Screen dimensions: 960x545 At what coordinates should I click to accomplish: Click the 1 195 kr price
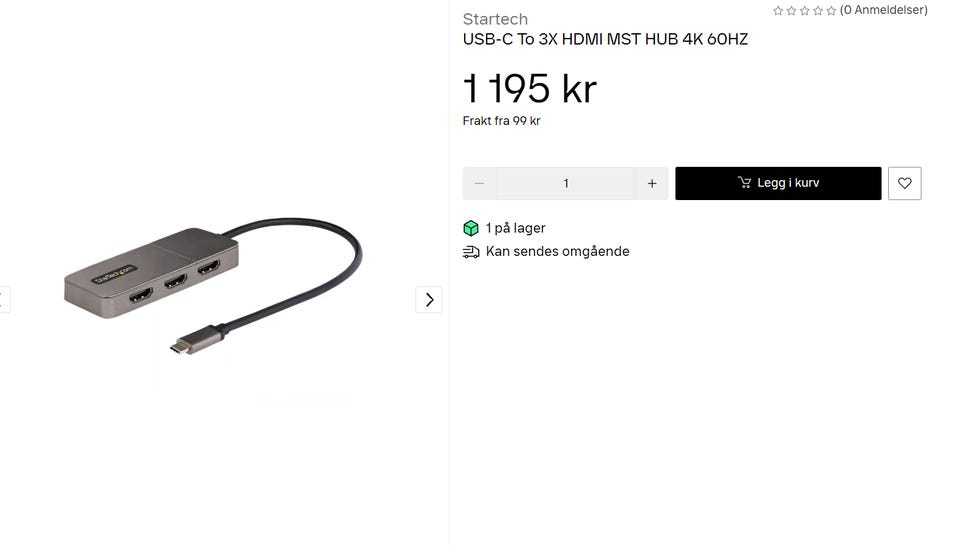point(530,88)
